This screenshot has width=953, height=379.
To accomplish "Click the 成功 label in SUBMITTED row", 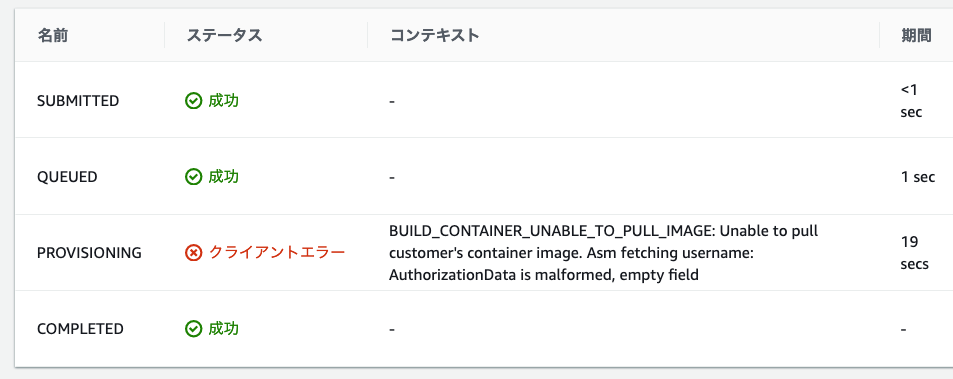I will 224,101.
